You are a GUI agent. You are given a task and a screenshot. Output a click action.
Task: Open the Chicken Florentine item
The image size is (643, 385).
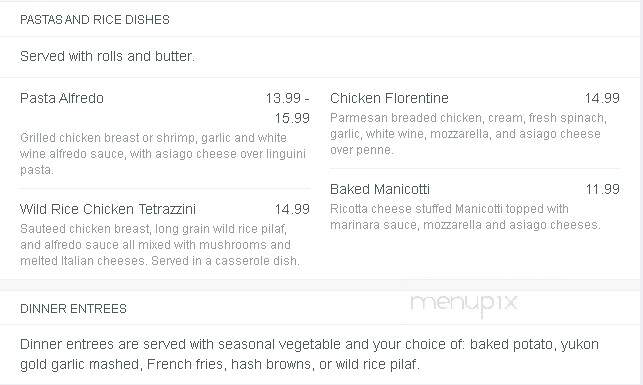[389, 98]
